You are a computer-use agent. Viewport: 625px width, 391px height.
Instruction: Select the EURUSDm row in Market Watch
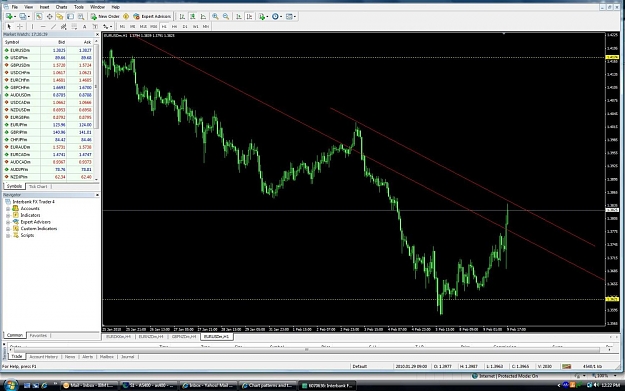(x=48, y=51)
